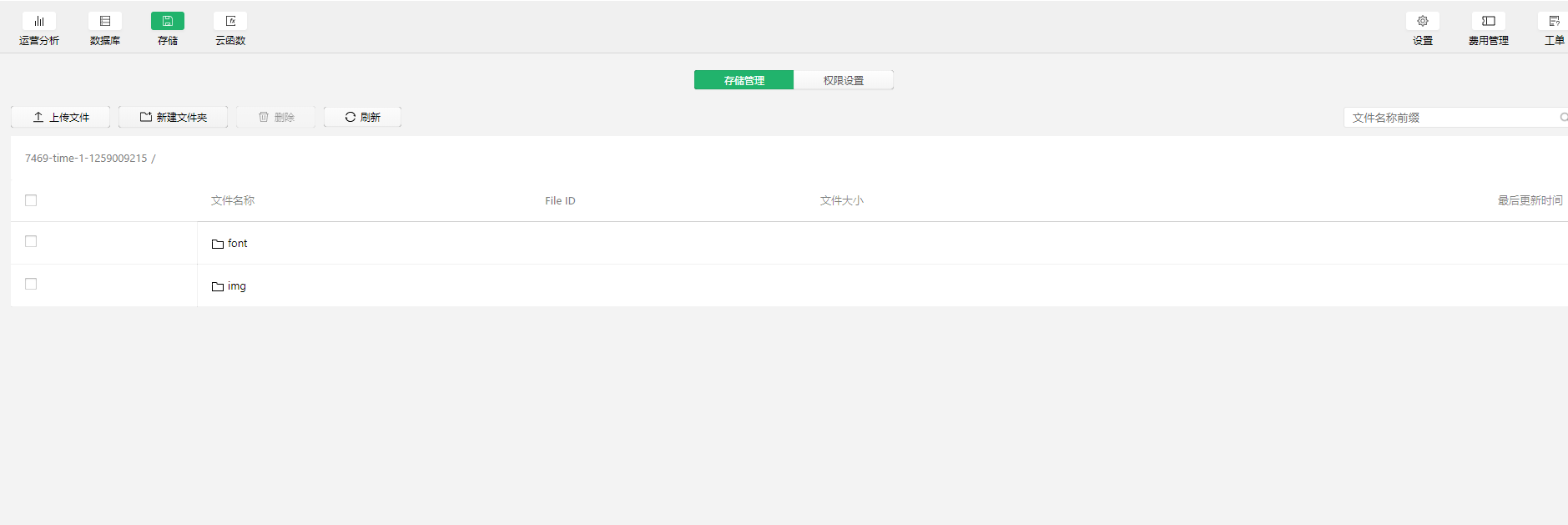
Task: Toggle the select-all checkbox in header
Action: click(x=31, y=200)
